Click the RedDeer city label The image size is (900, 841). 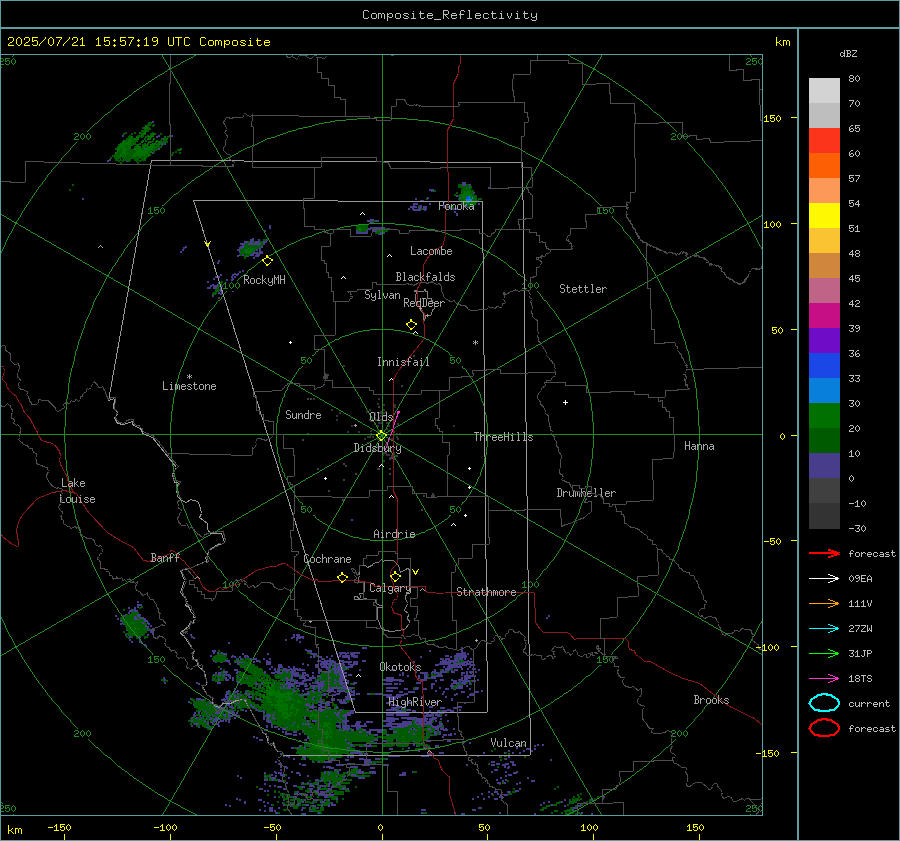[424, 303]
